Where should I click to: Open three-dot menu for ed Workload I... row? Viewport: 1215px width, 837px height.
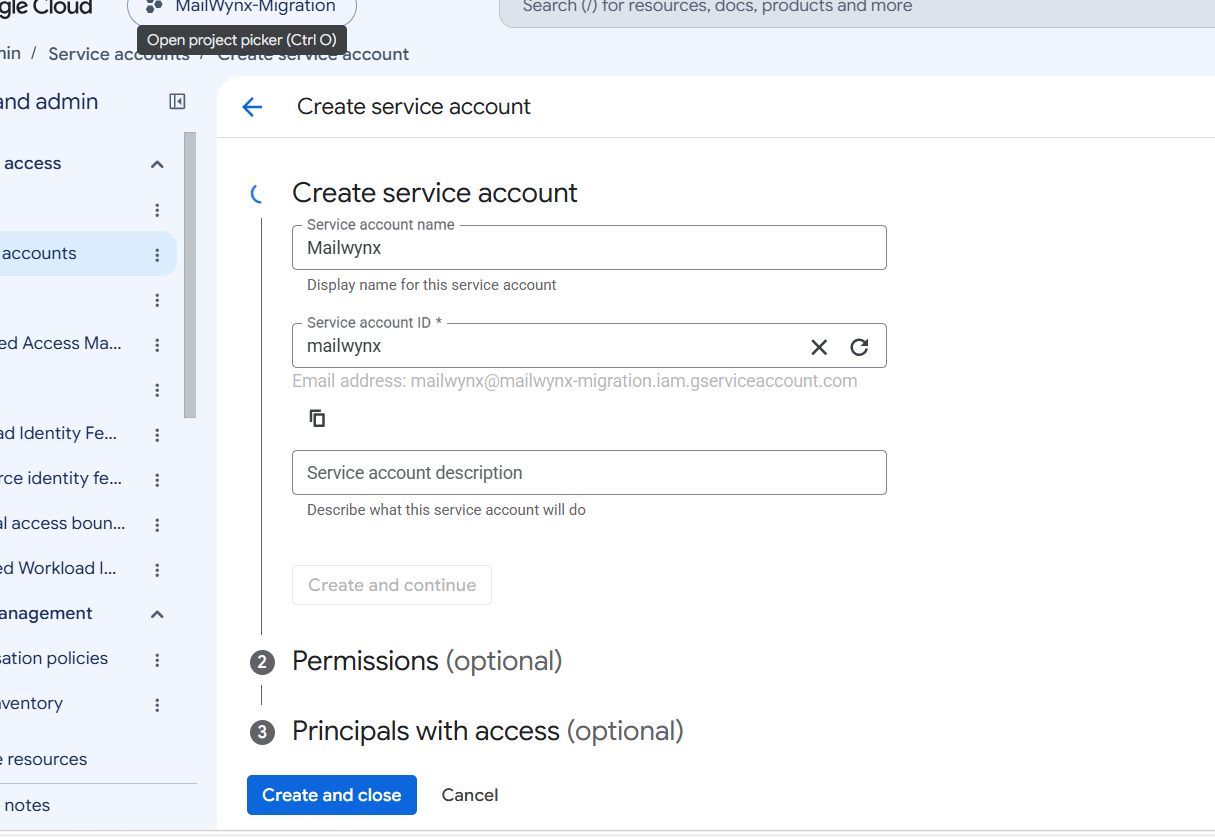[157, 570]
